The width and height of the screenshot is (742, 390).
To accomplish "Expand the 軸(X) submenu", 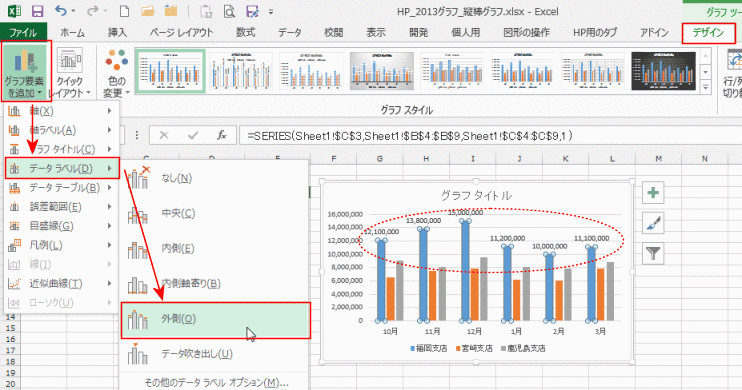I will 62,111.
